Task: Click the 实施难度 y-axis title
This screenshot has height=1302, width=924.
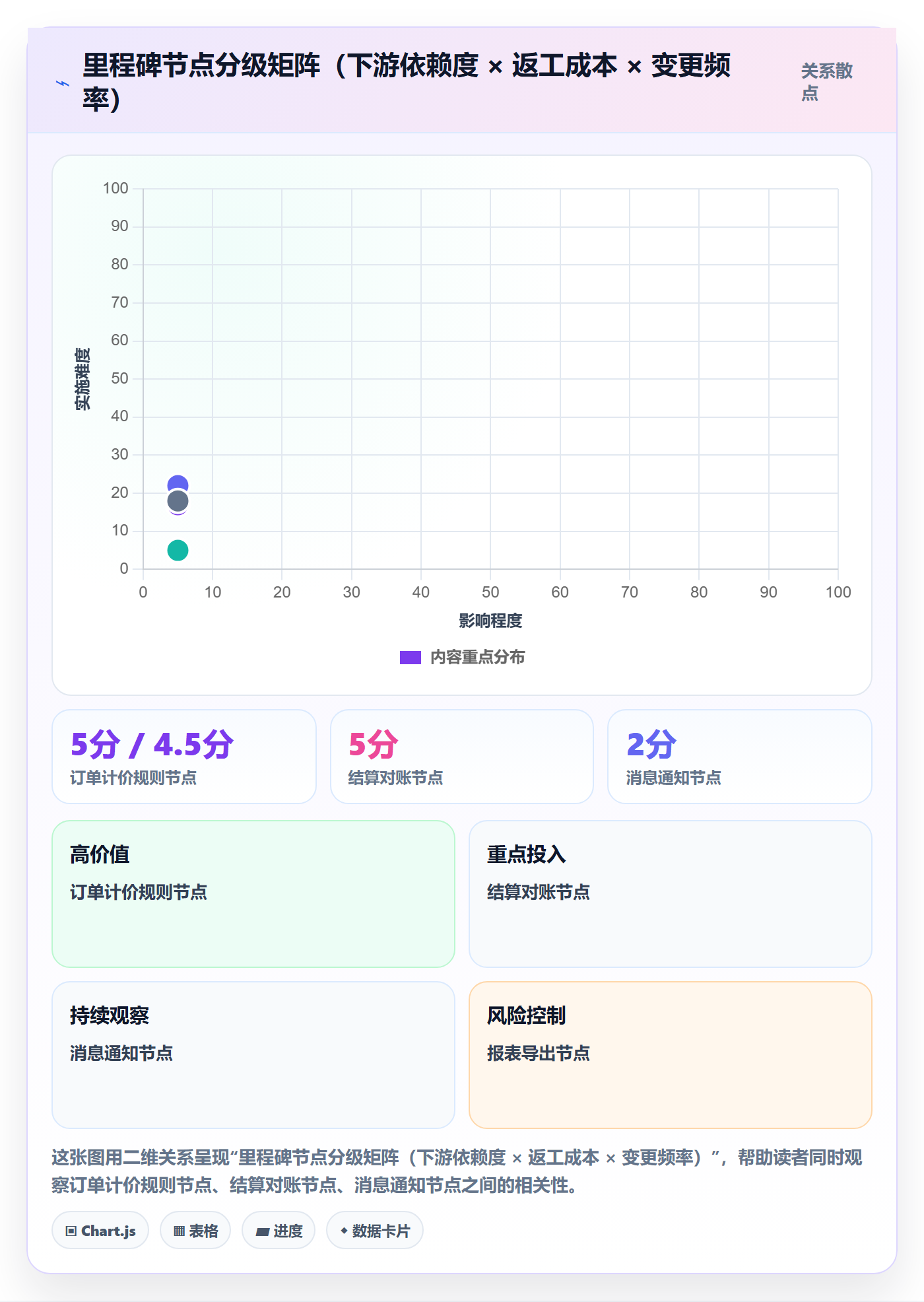Action: 82,379
